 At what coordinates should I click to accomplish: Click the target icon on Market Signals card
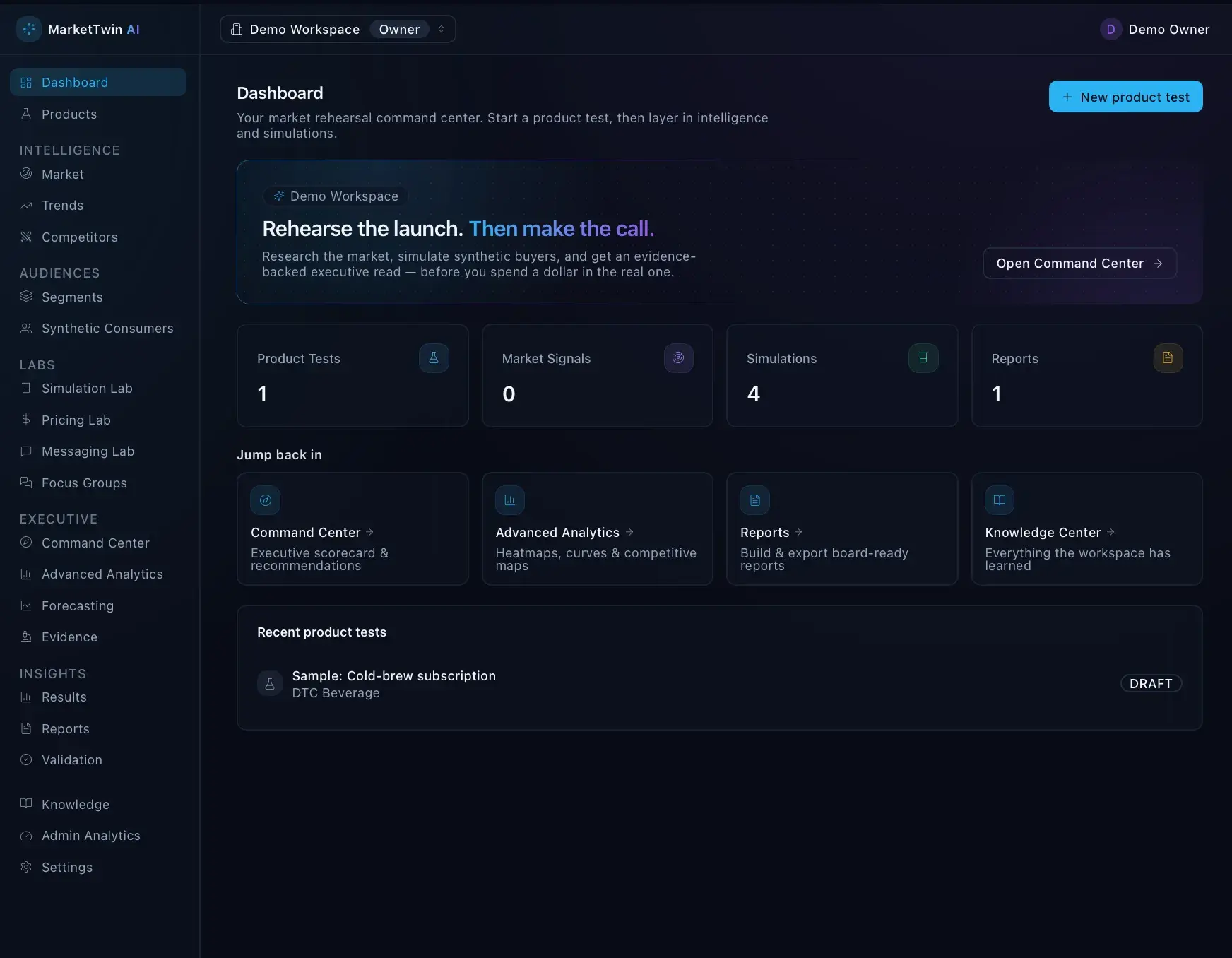tap(678, 358)
